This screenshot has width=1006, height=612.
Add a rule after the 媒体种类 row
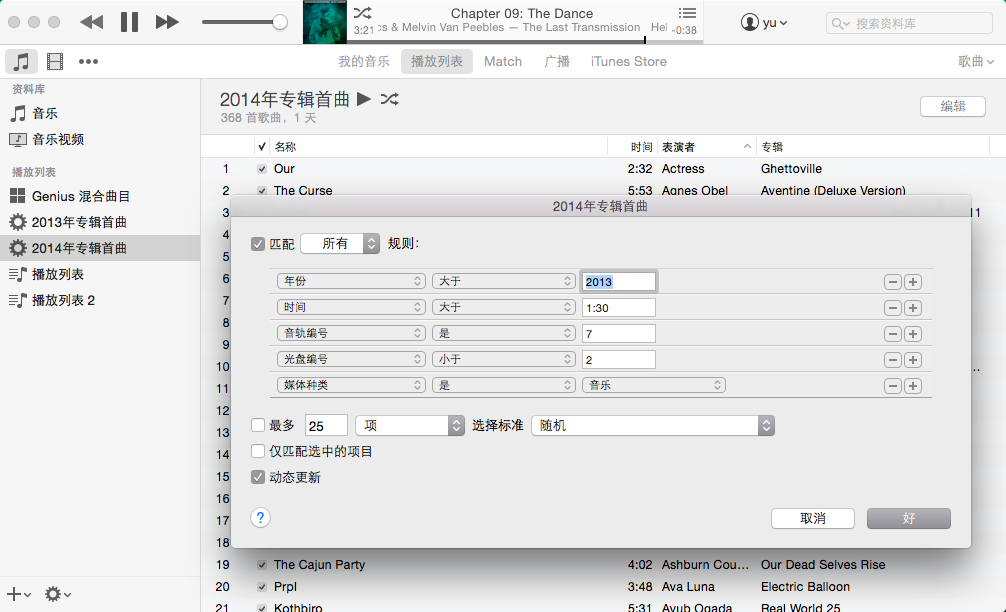coord(913,386)
